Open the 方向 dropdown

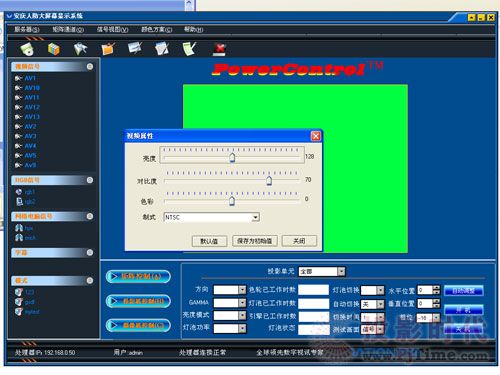[x=242, y=290]
